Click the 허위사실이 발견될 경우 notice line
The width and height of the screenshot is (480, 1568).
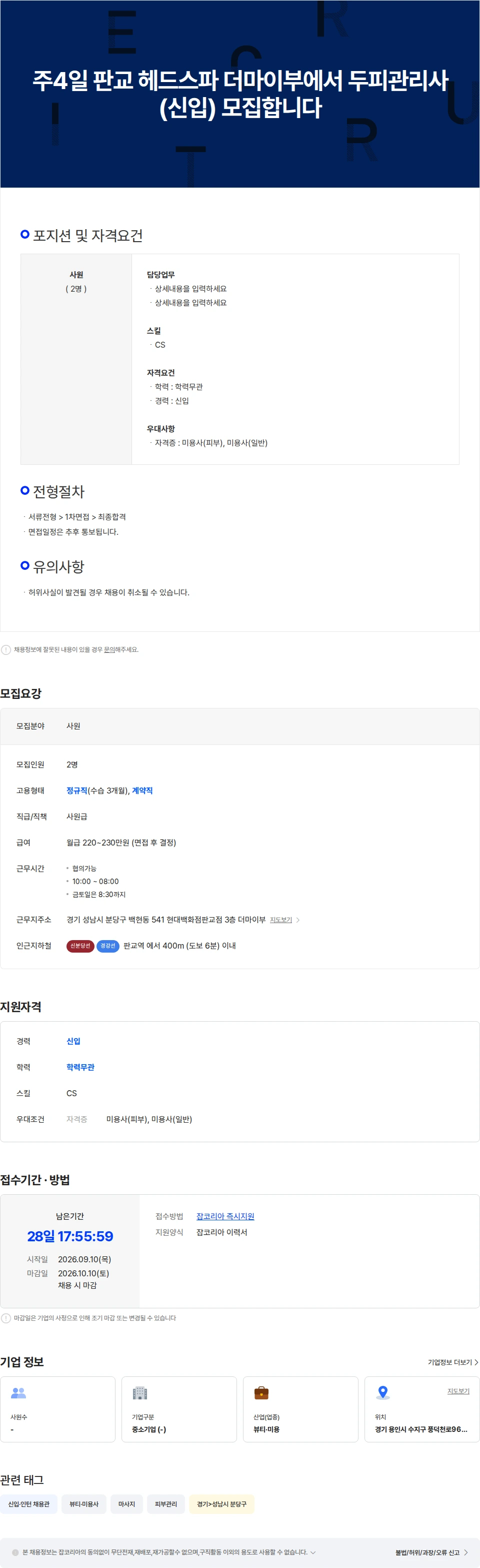point(109,592)
